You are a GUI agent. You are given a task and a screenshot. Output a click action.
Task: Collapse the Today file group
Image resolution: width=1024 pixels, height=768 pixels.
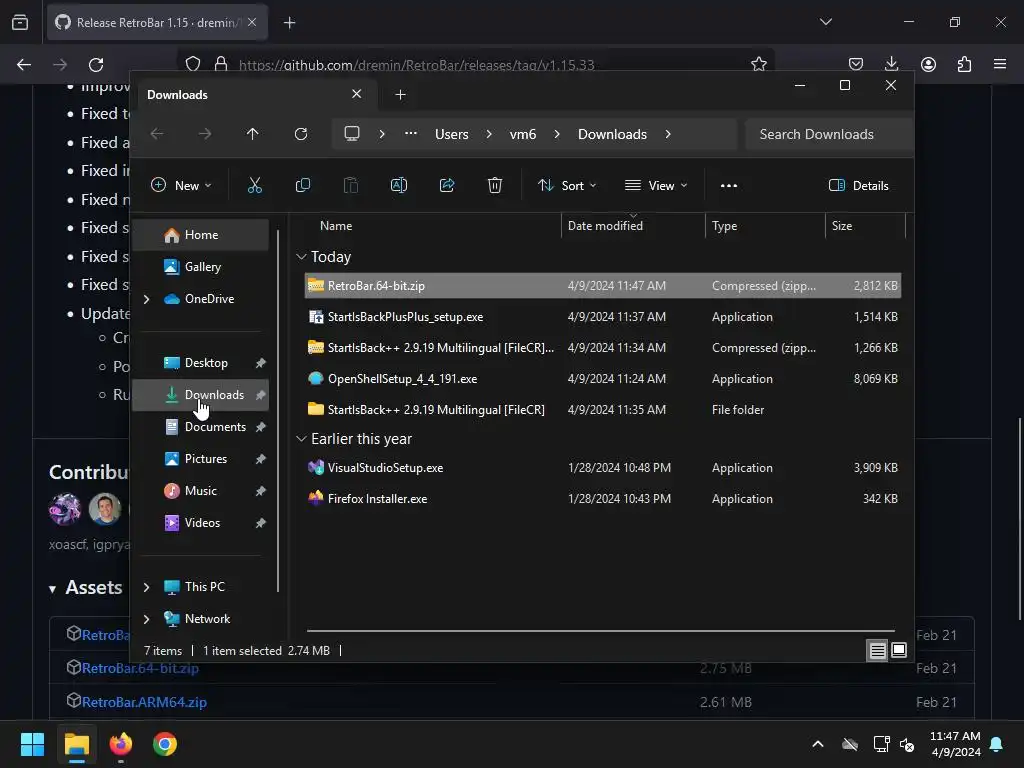point(301,257)
